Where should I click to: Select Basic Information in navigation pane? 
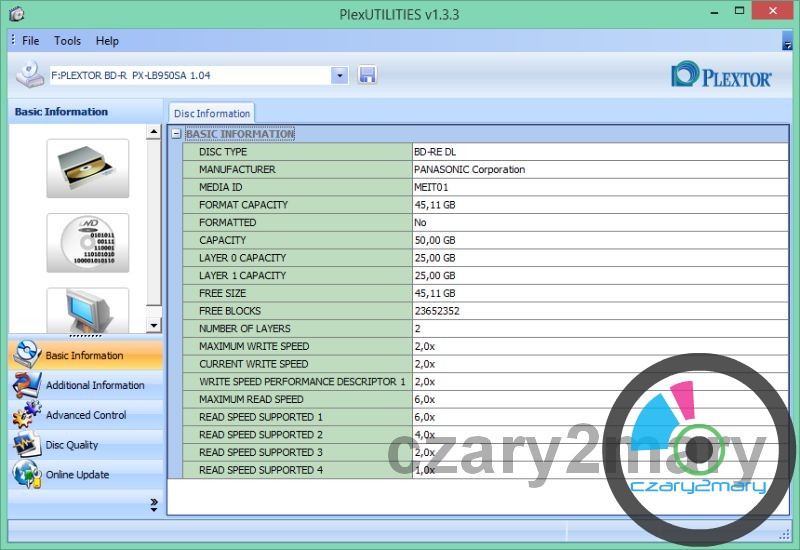click(x=86, y=355)
